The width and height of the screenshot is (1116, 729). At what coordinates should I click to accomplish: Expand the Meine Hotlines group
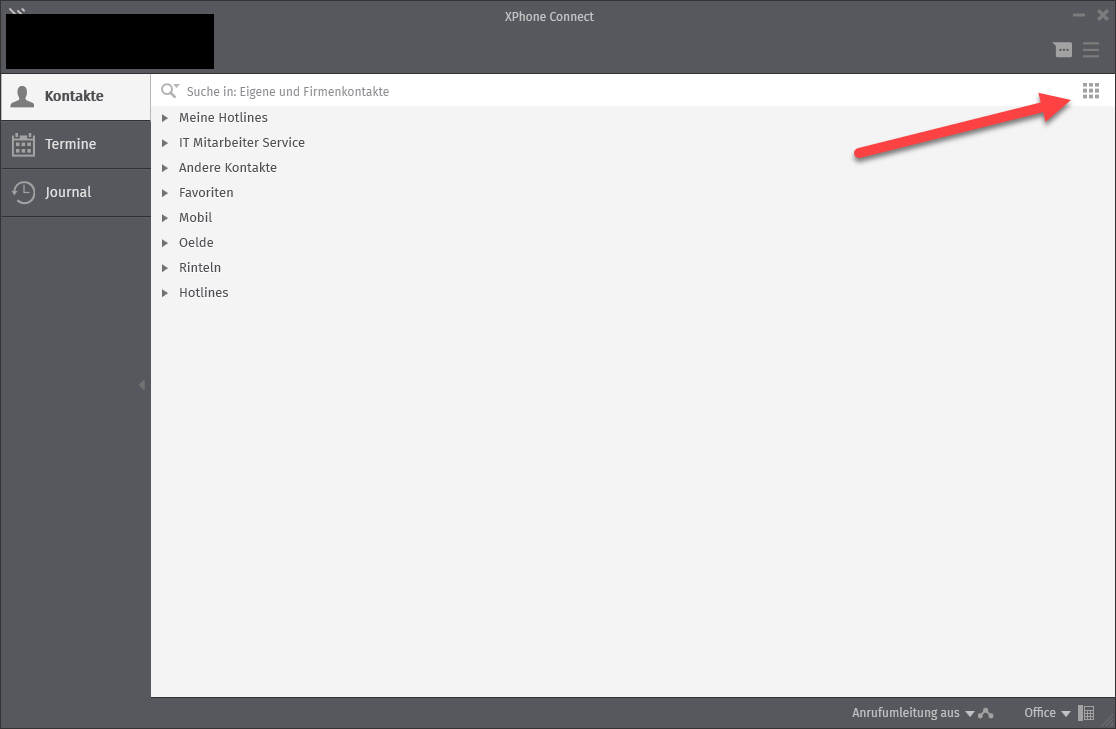(x=166, y=118)
